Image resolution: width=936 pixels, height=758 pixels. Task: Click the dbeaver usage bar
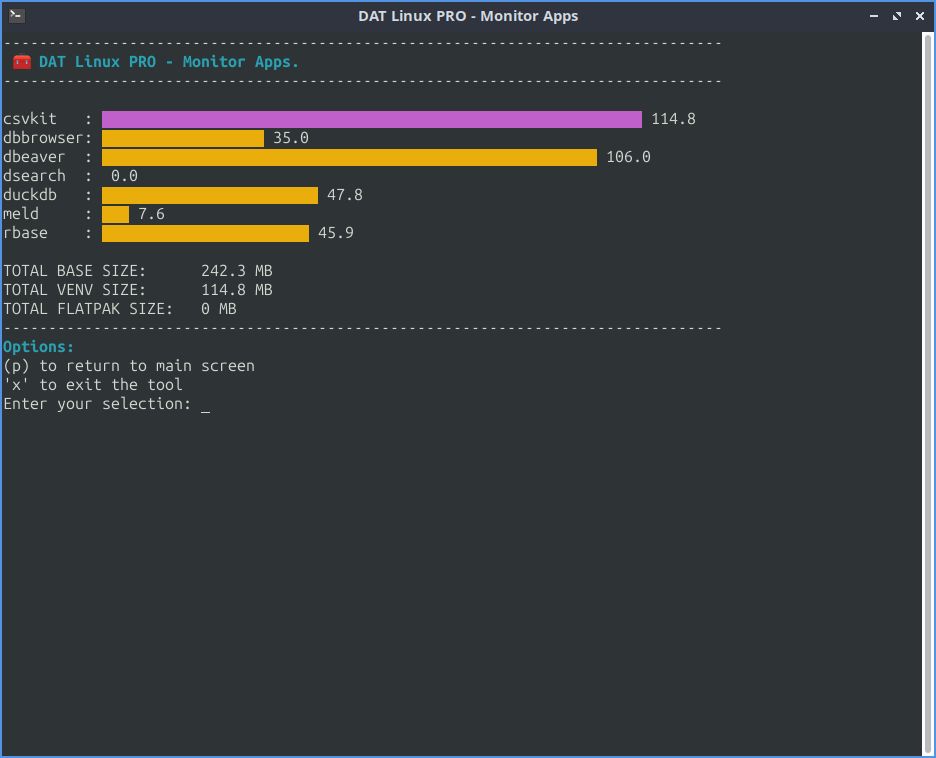click(350, 156)
